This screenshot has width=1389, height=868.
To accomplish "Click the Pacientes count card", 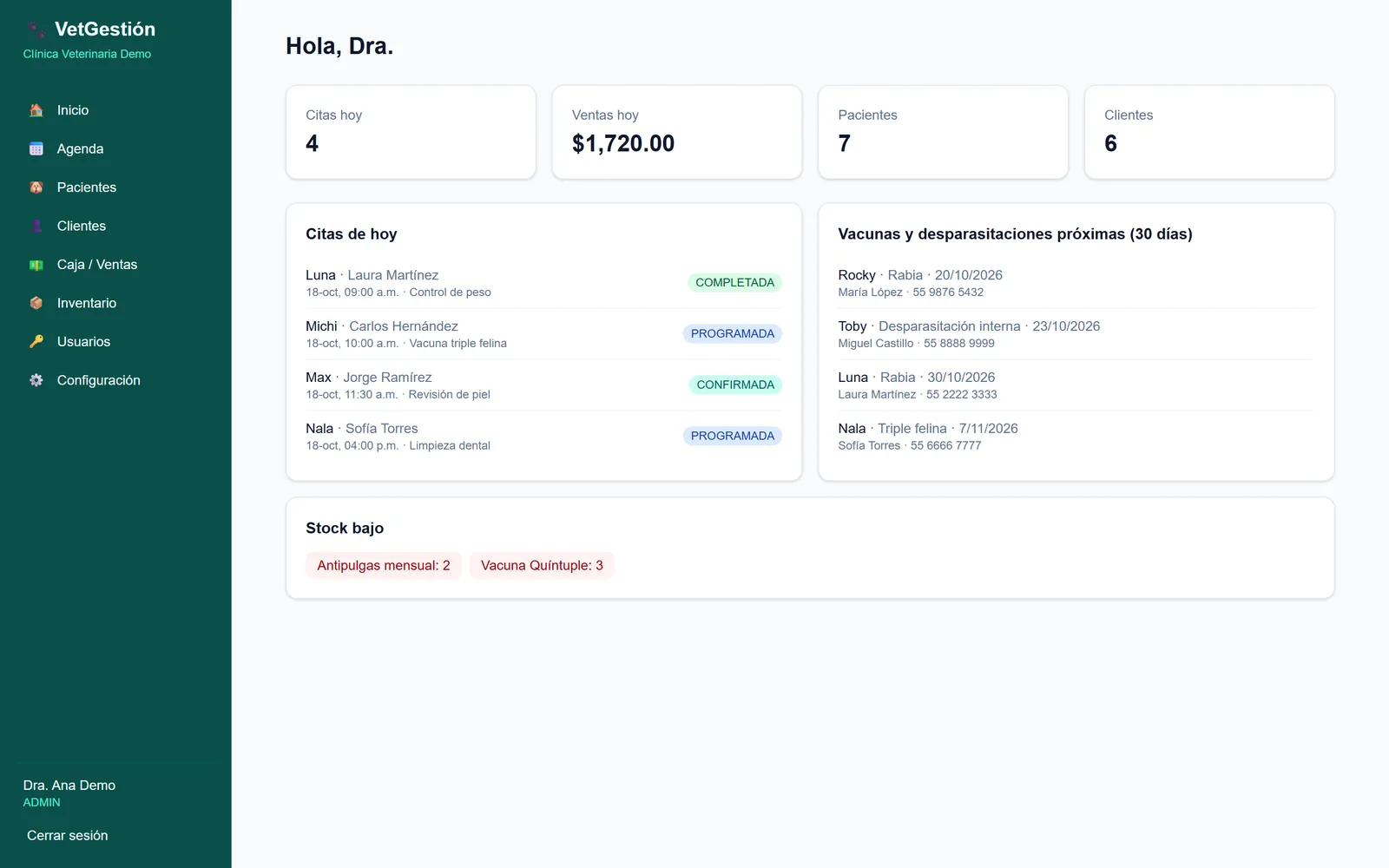I will (943, 132).
